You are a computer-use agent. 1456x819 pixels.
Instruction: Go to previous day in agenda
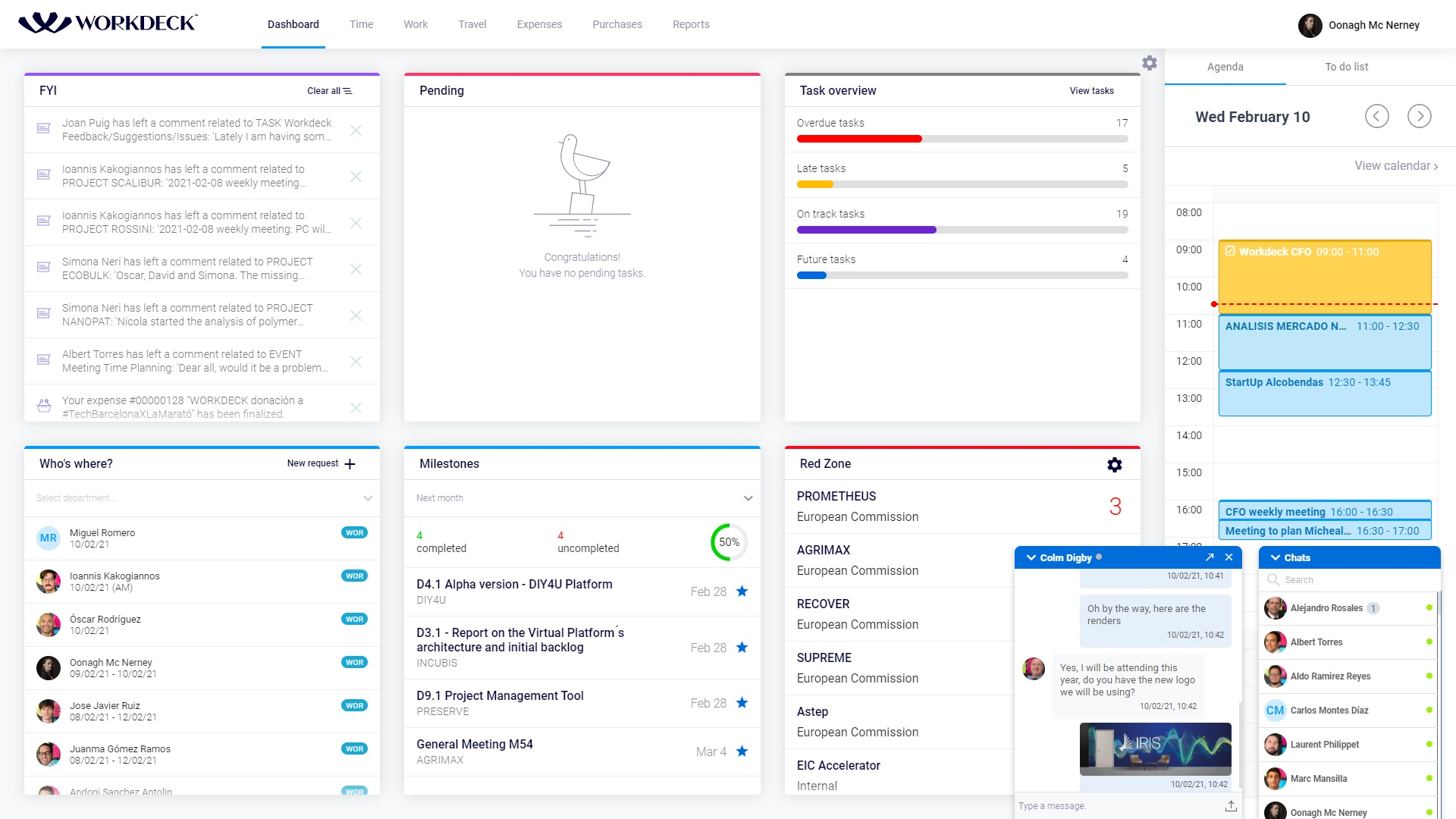1376,116
